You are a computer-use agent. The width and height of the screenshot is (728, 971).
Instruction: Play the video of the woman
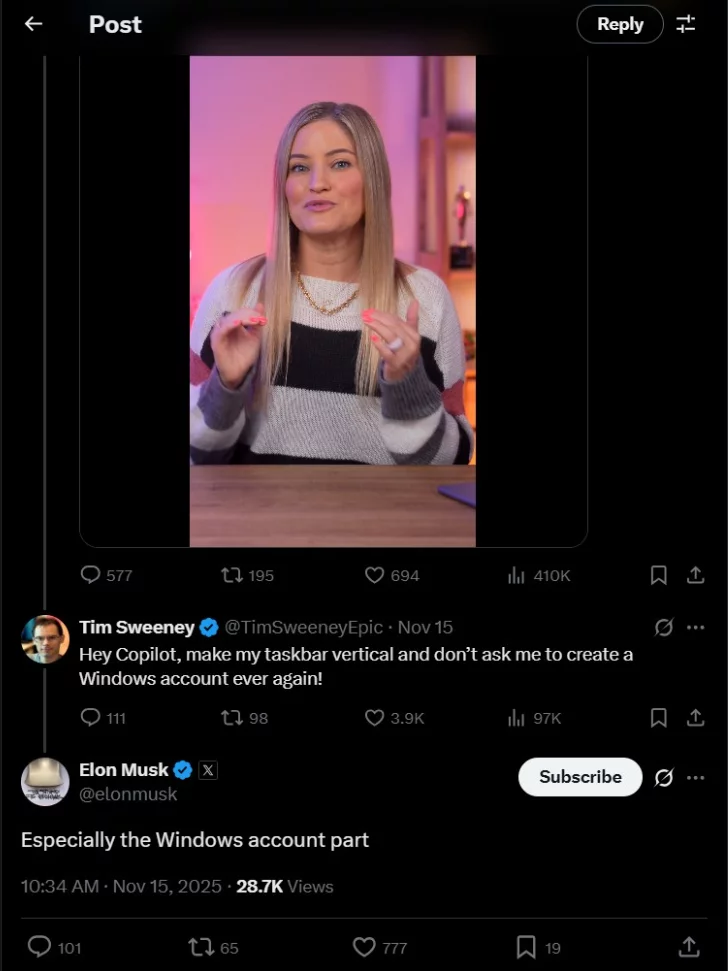click(x=332, y=300)
